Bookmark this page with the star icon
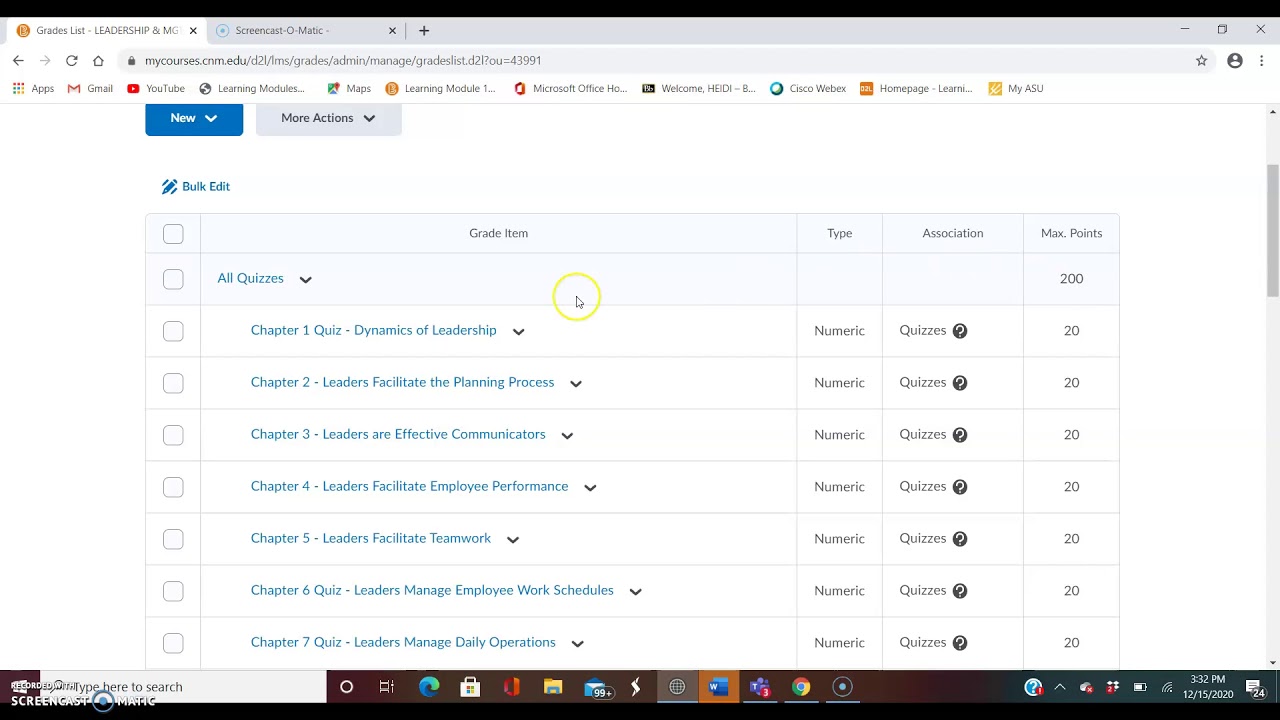 [x=1201, y=60]
